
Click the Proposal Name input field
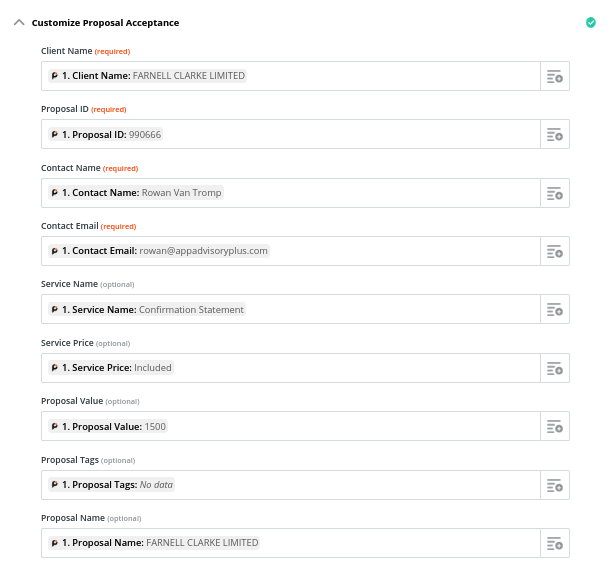pyautogui.click(x=291, y=543)
